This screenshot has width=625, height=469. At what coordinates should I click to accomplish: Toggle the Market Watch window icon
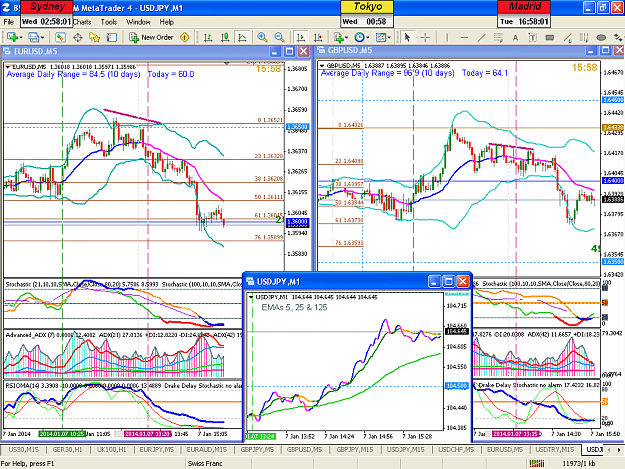(60, 37)
